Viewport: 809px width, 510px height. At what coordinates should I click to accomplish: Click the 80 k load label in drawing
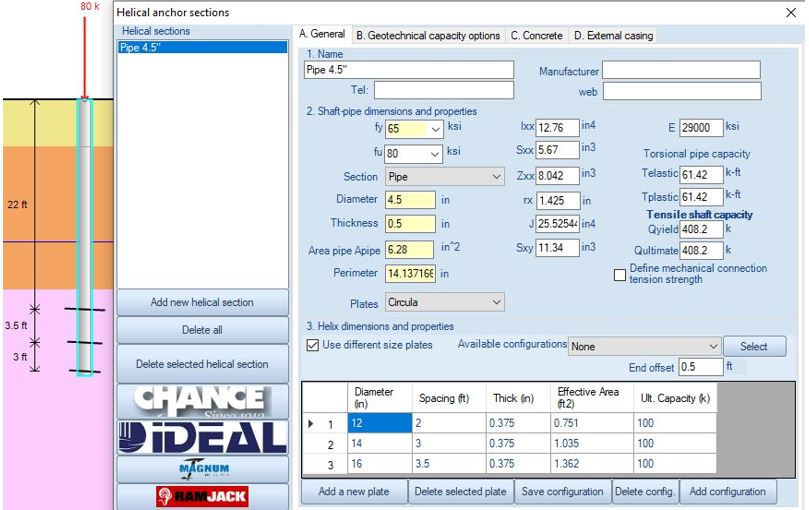coord(90,6)
